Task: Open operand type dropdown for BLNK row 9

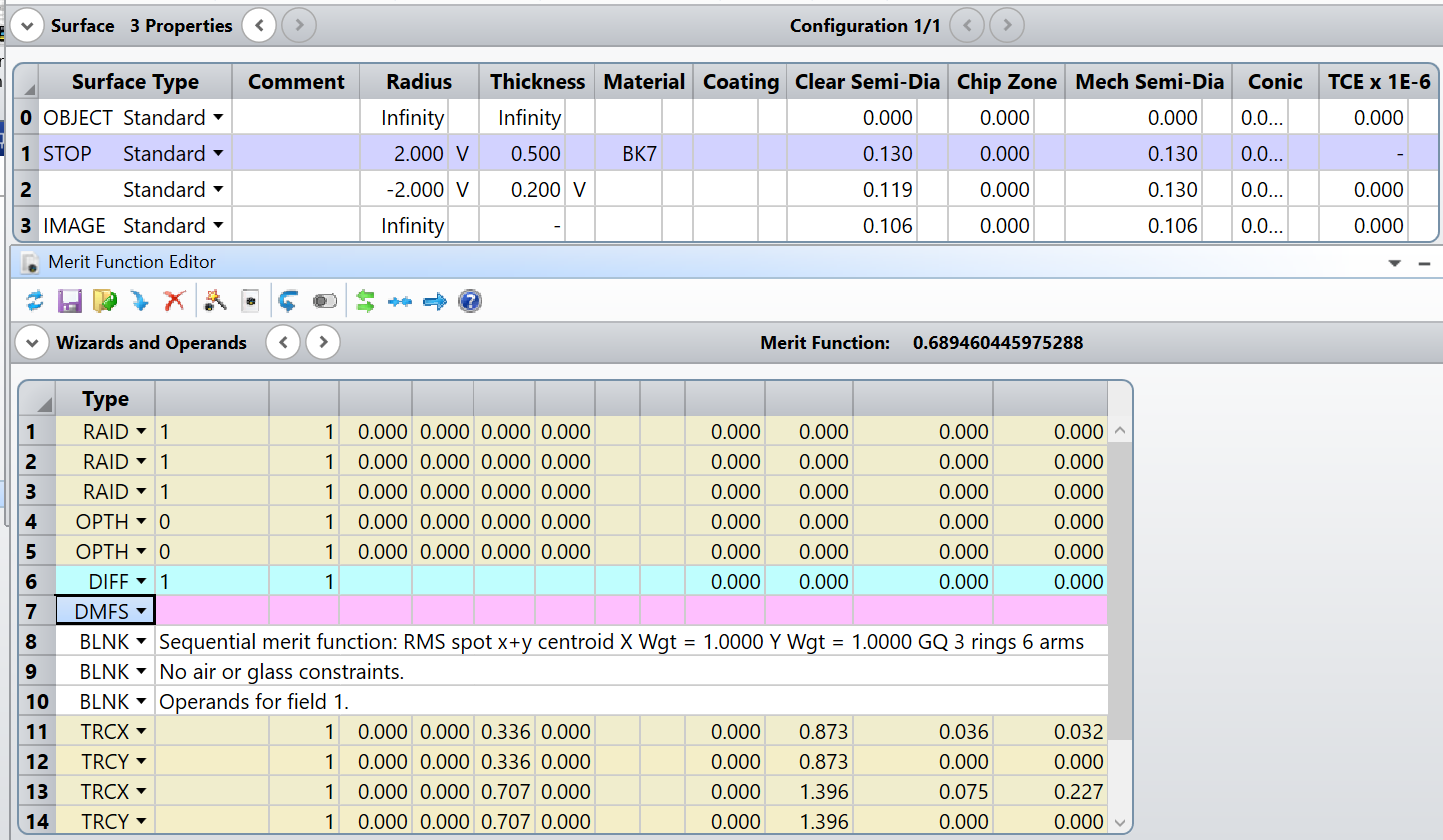Action: tap(141, 672)
